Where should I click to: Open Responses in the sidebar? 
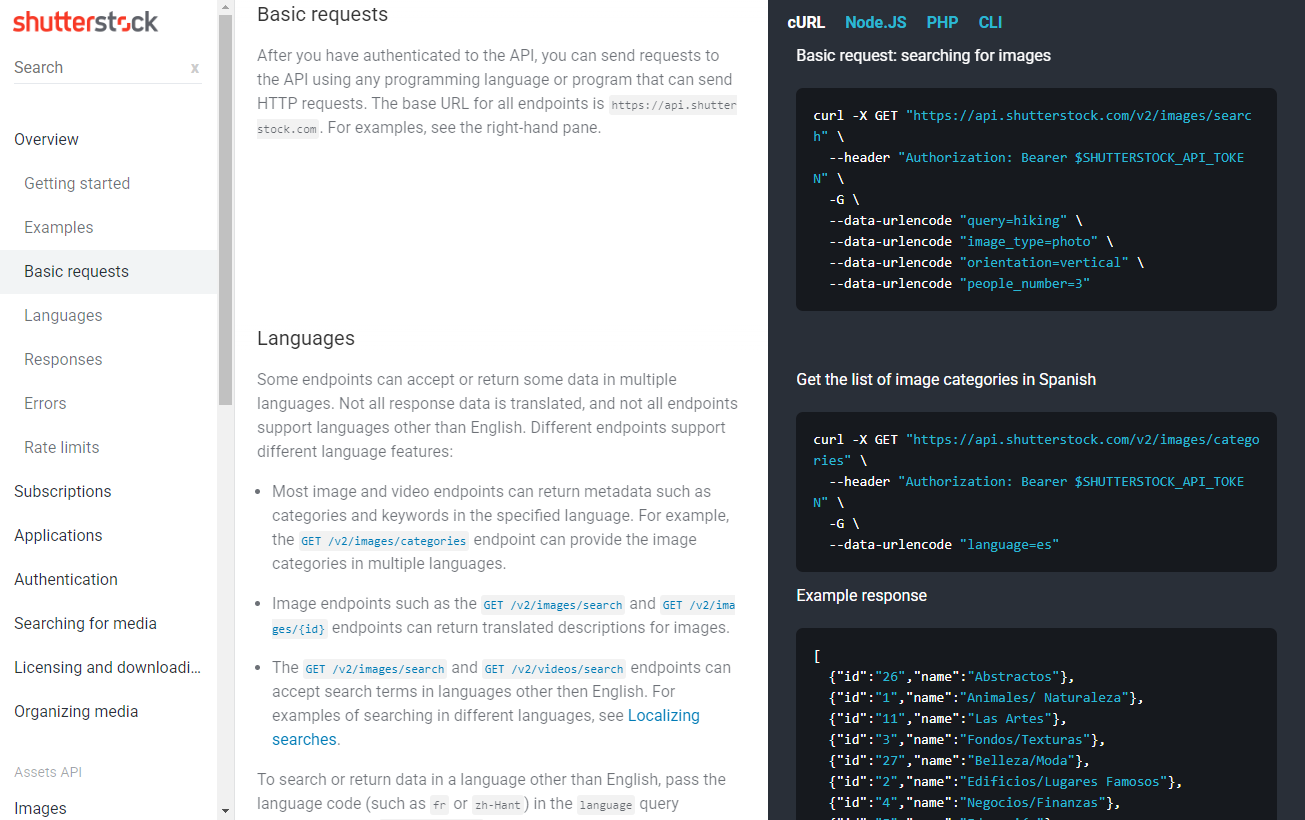click(x=63, y=359)
